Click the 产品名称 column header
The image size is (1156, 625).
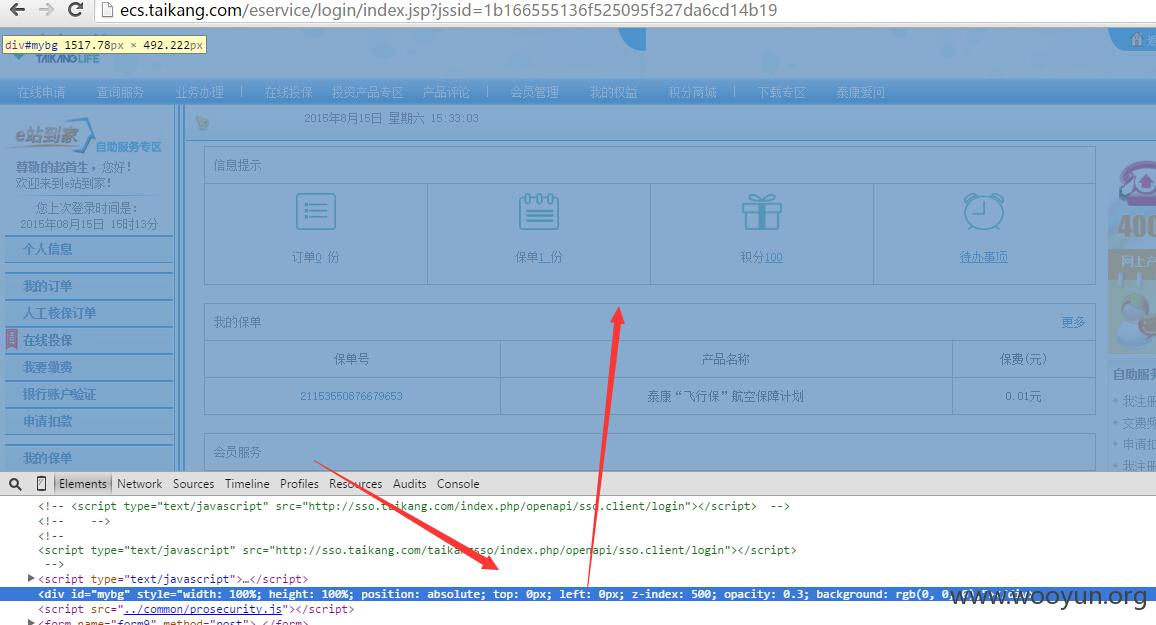725,359
